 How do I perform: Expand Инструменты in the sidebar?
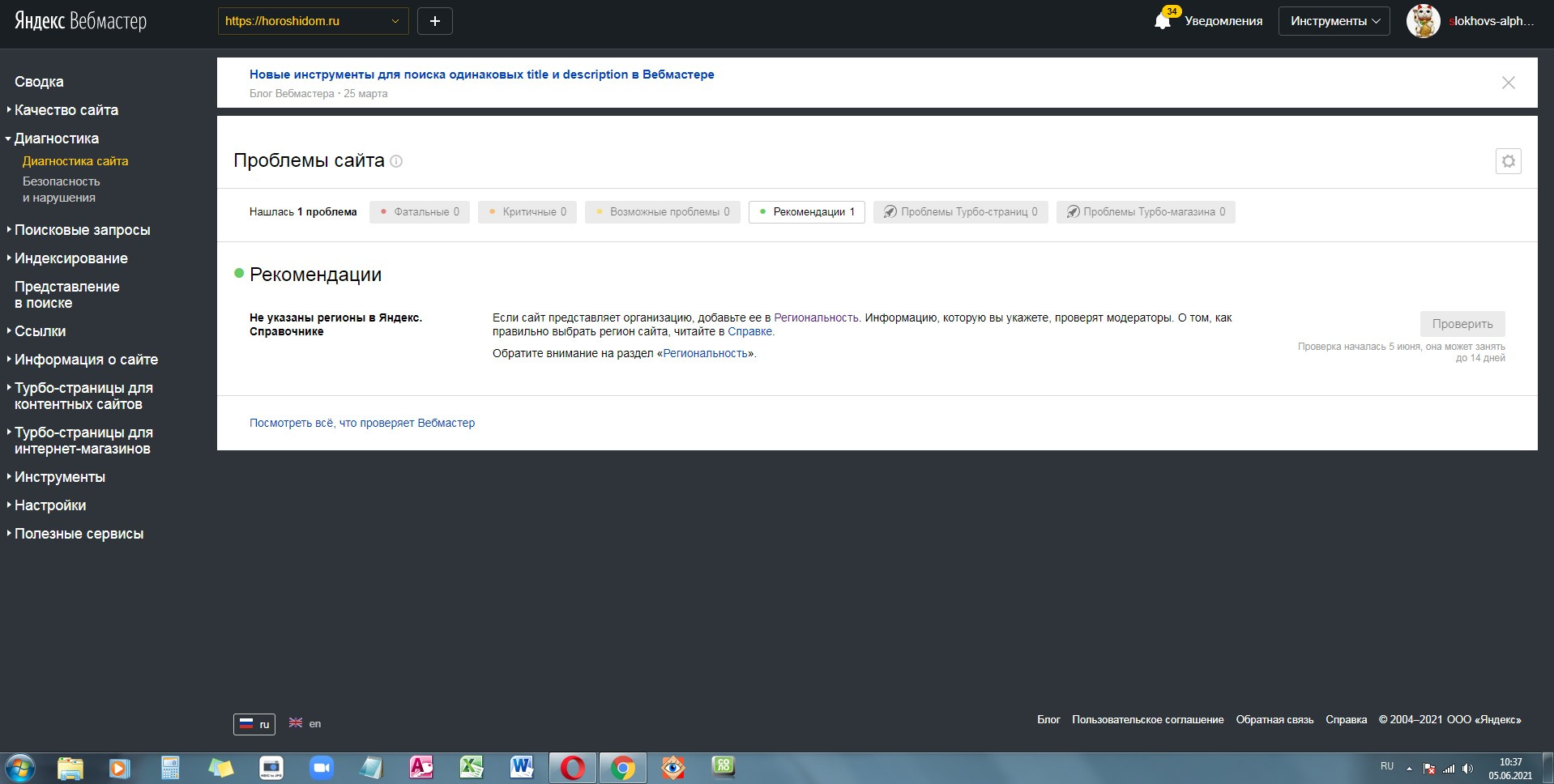pos(60,477)
